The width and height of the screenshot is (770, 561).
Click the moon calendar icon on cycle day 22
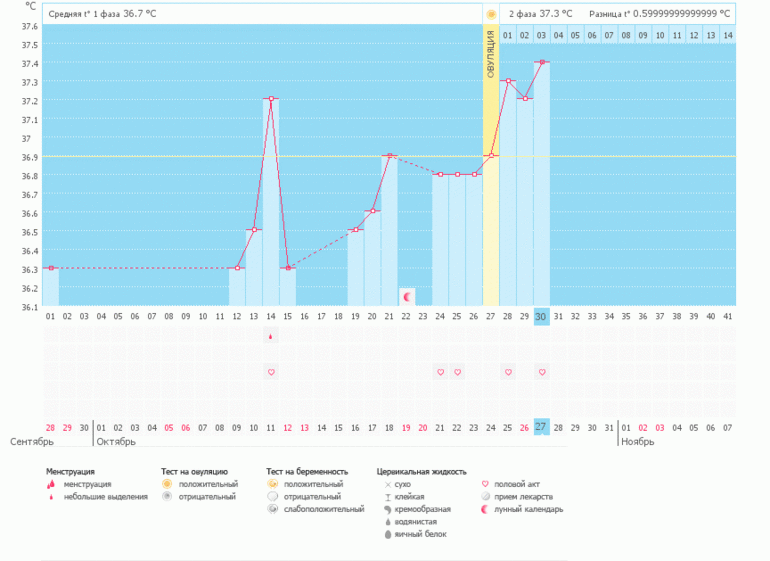[x=406, y=296]
